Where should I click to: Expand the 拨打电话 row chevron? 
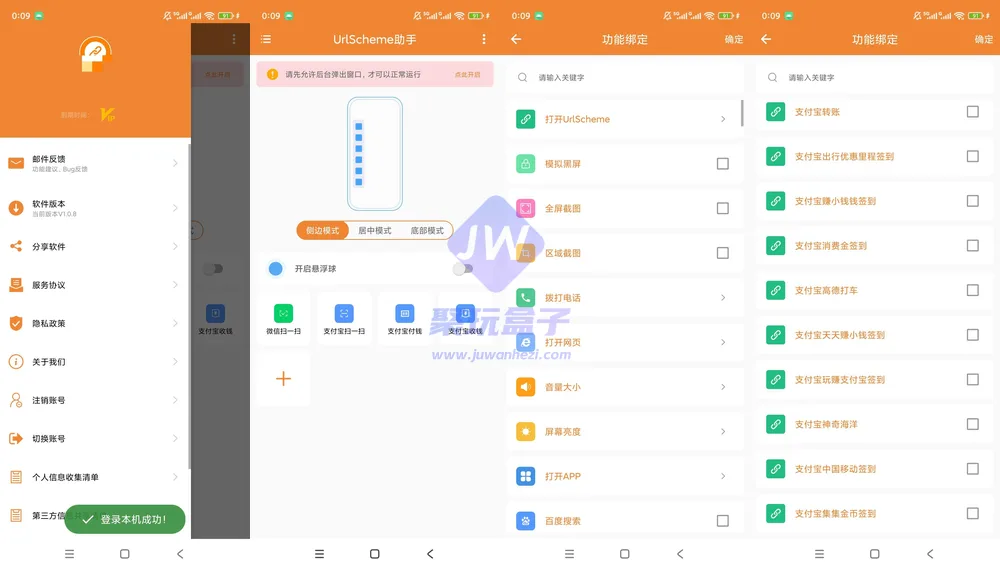pyautogui.click(x=723, y=297)
